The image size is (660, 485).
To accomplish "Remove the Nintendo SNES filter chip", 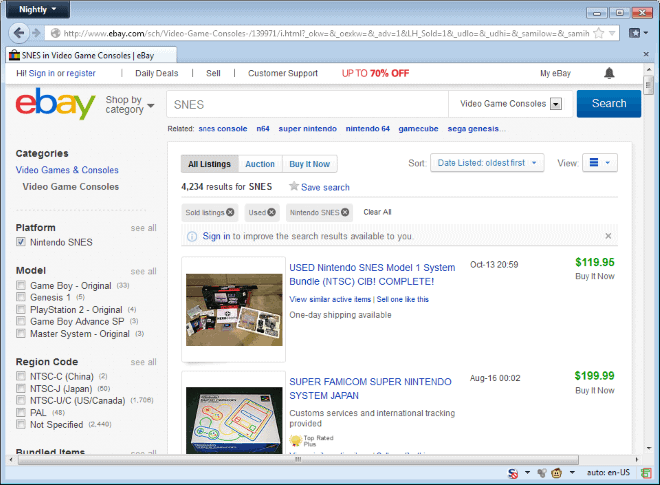I will pos(345,212).
